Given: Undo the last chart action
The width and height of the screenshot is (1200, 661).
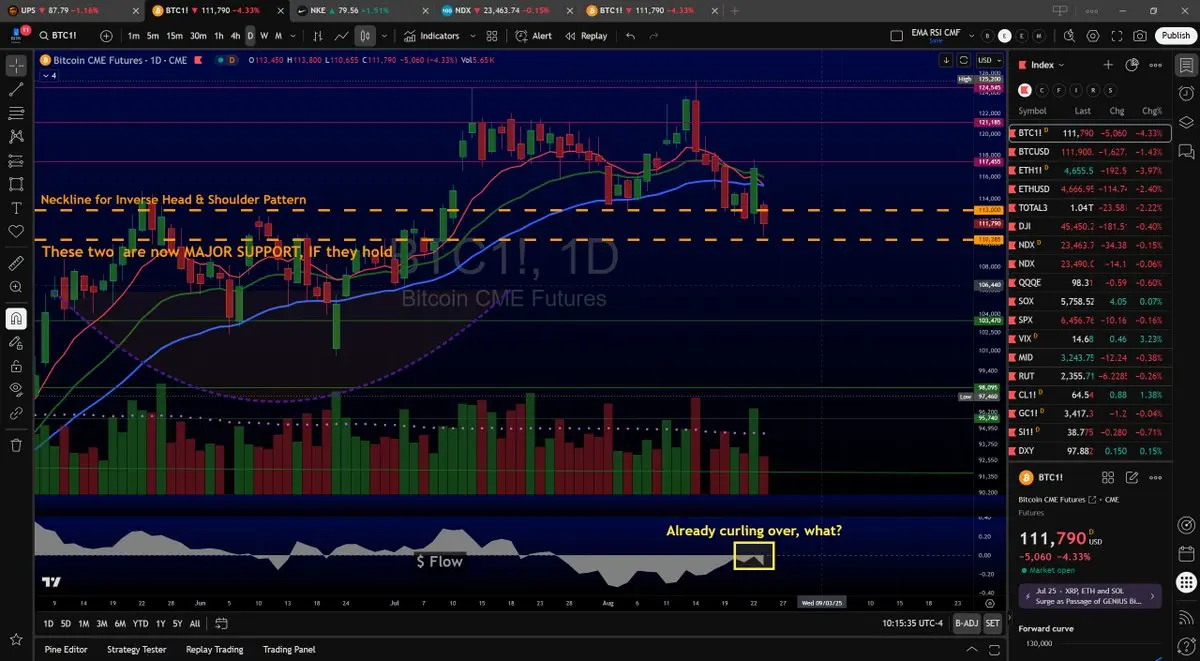Looking at the screenshot, I should pyautogui.click(x=630, y=36).
